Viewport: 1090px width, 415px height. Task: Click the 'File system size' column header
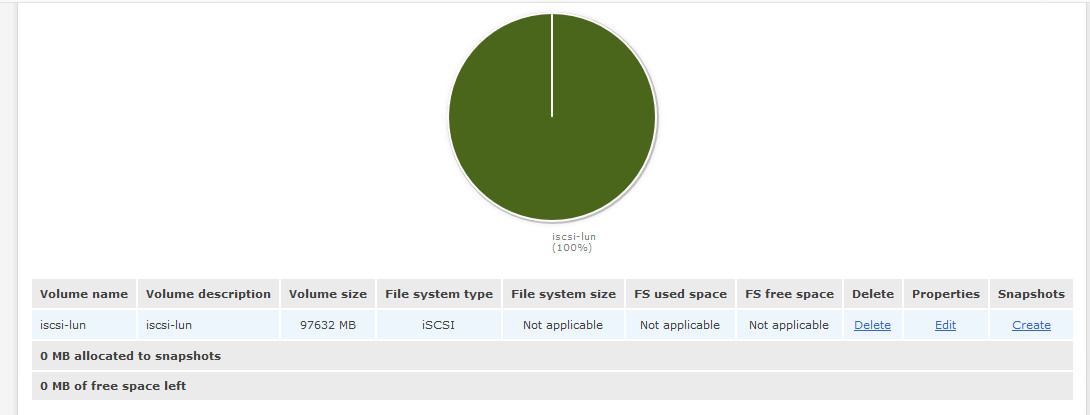coord(563,294)
